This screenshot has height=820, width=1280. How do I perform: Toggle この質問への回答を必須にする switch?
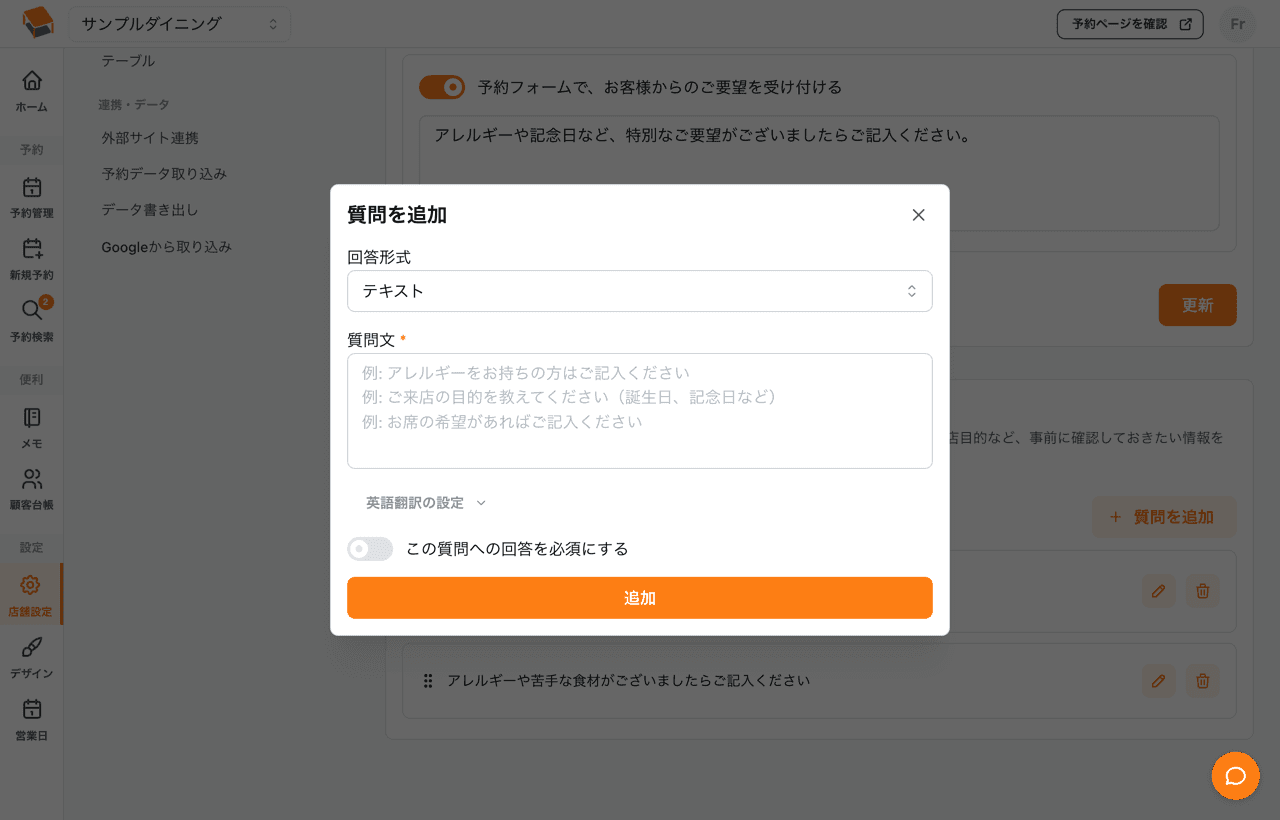point(370,549)
